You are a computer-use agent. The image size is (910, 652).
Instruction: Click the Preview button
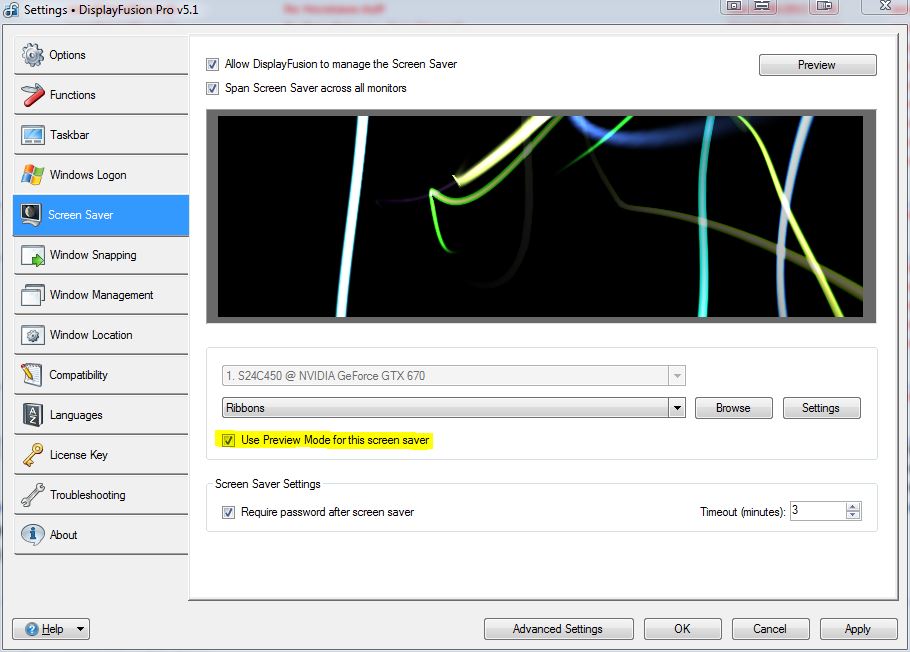click(817, 65)
